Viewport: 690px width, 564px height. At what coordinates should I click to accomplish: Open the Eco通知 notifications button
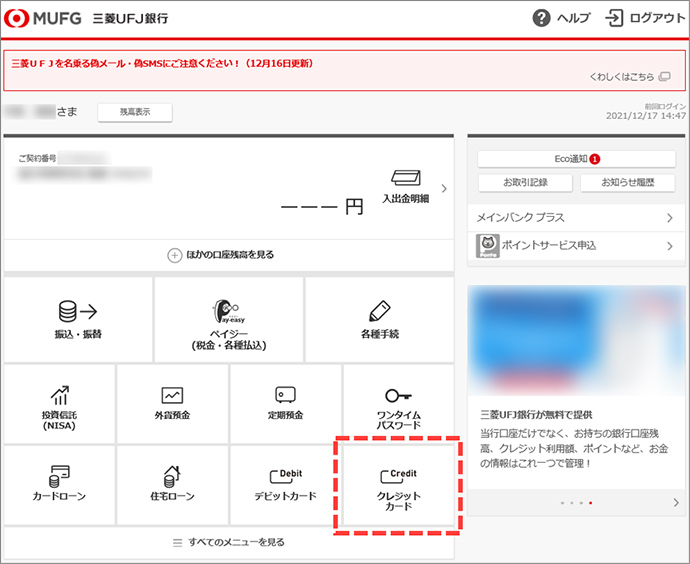pyautogui.click(x=576, y=159)
